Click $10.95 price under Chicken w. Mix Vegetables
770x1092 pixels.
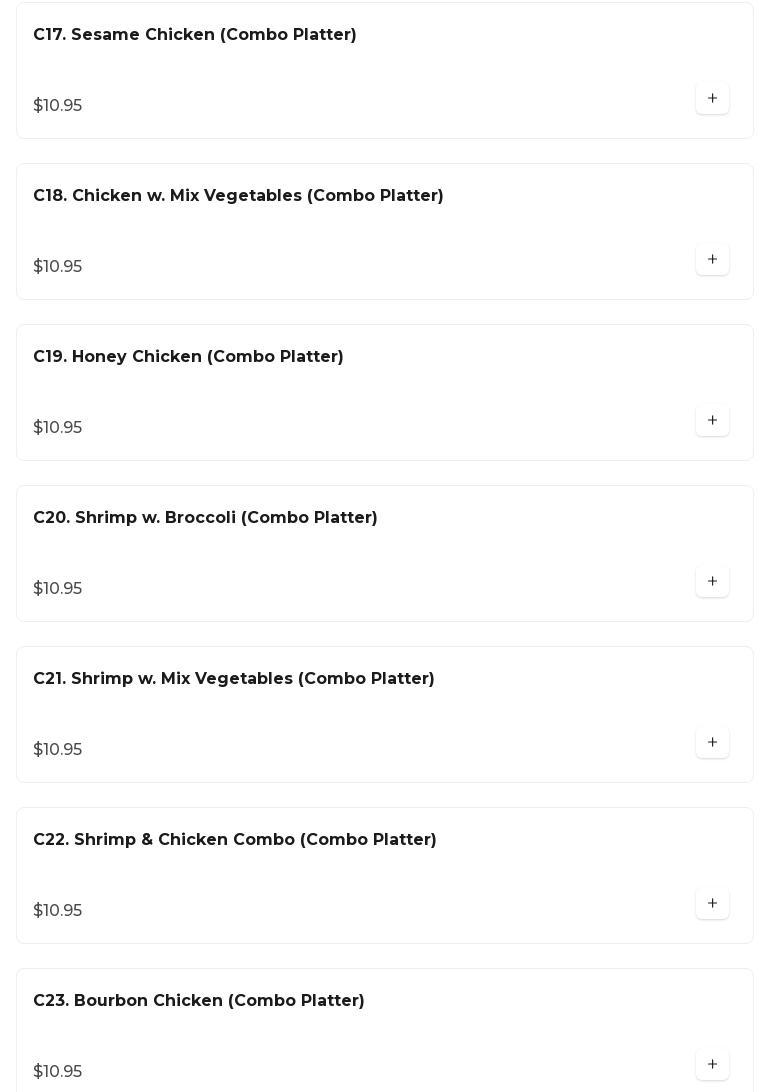coord(58,267)
